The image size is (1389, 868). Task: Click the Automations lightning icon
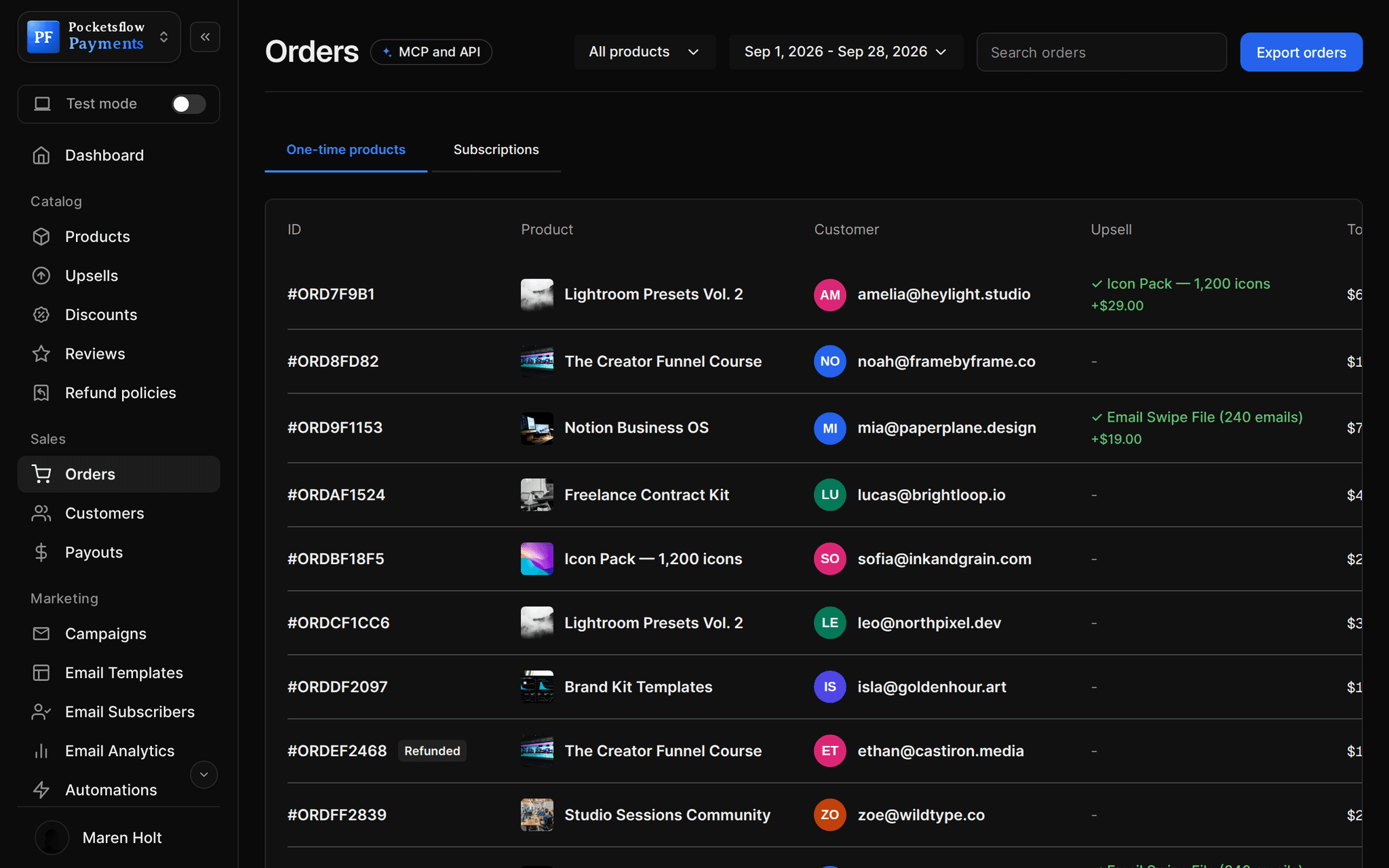pos(41,790)
